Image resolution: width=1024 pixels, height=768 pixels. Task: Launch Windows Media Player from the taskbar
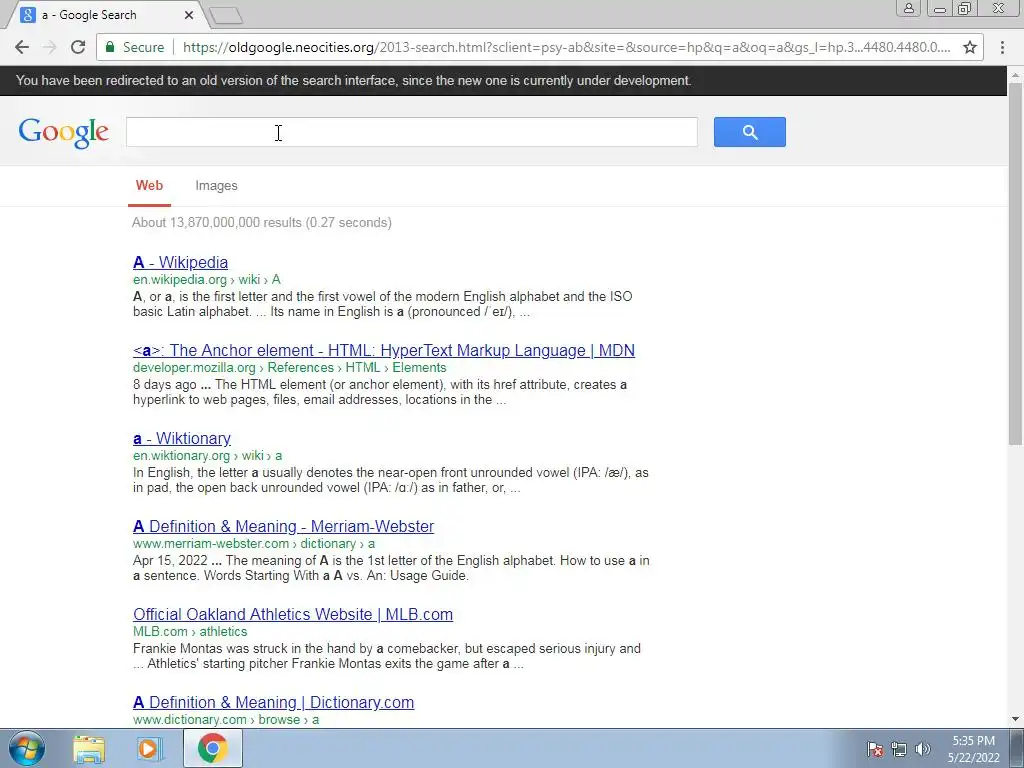[x=149, y=749]
